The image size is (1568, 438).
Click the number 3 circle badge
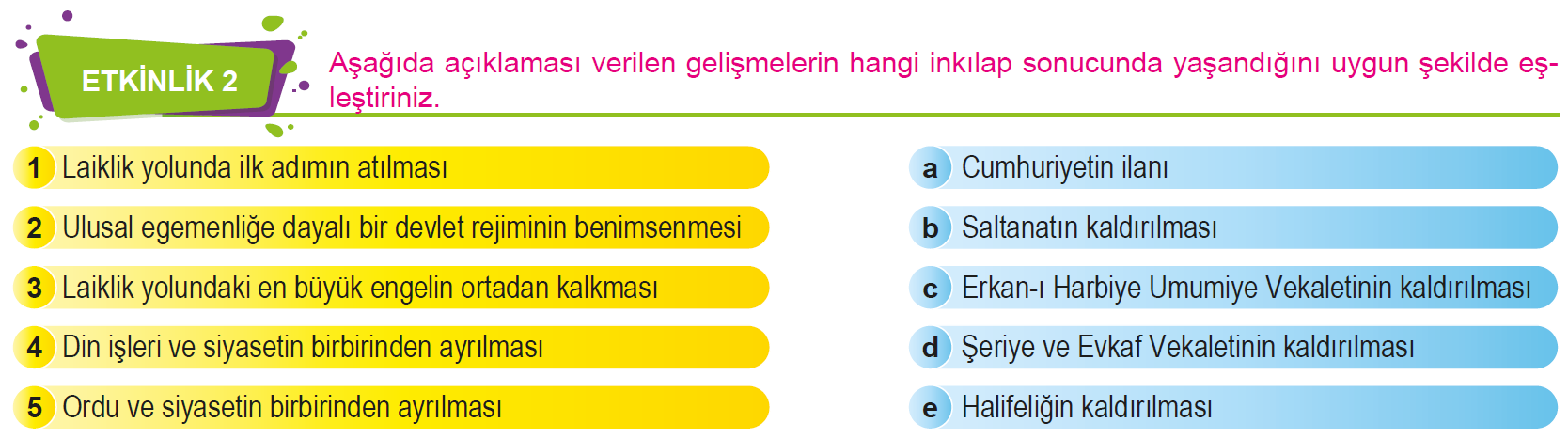35,288
